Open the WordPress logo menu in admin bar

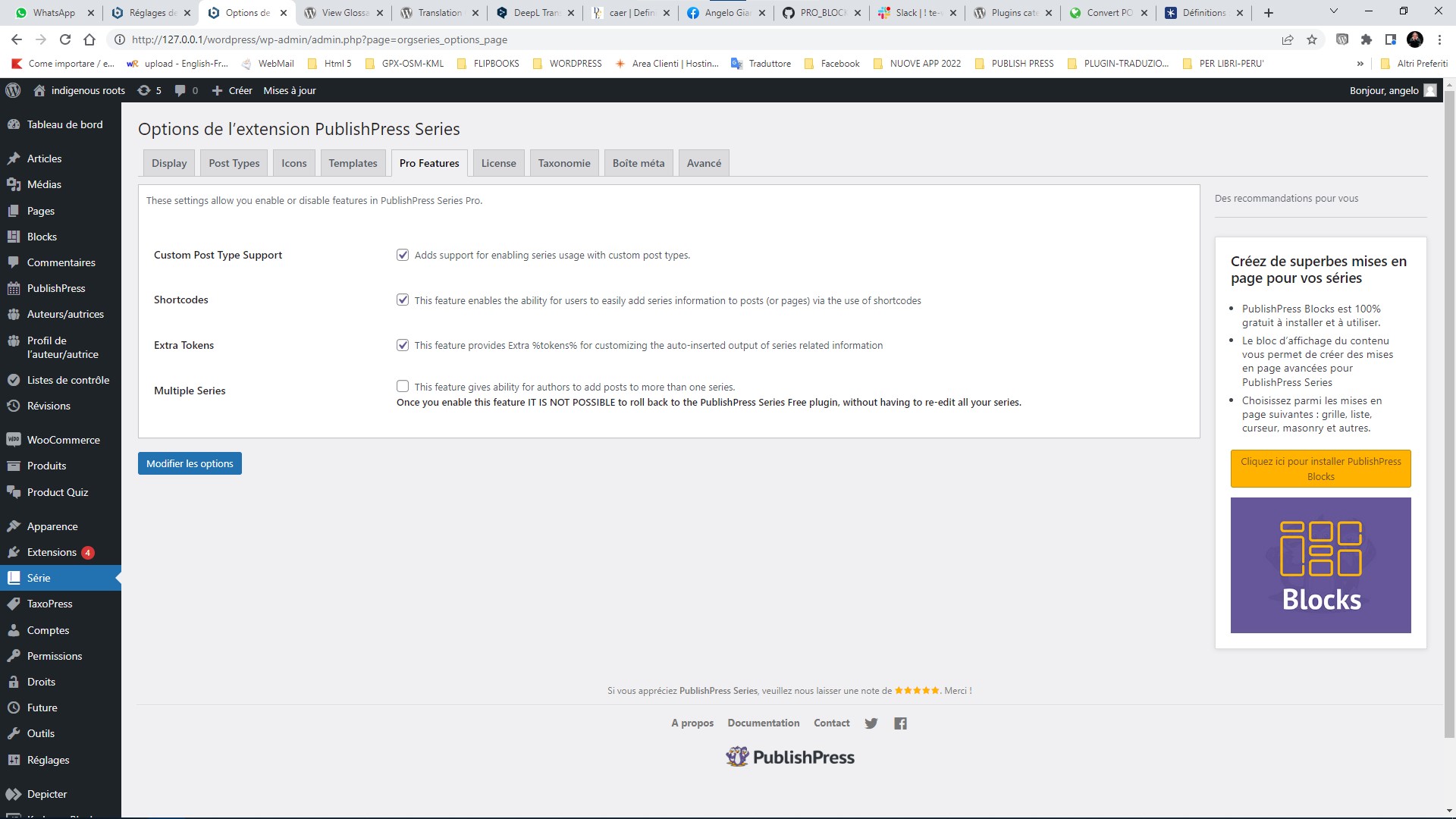click(x=13, y=90)
